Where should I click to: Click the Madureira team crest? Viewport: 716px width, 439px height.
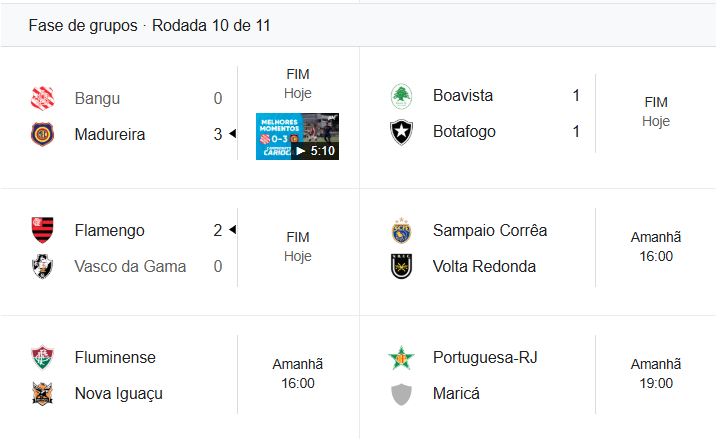(42, 134)
